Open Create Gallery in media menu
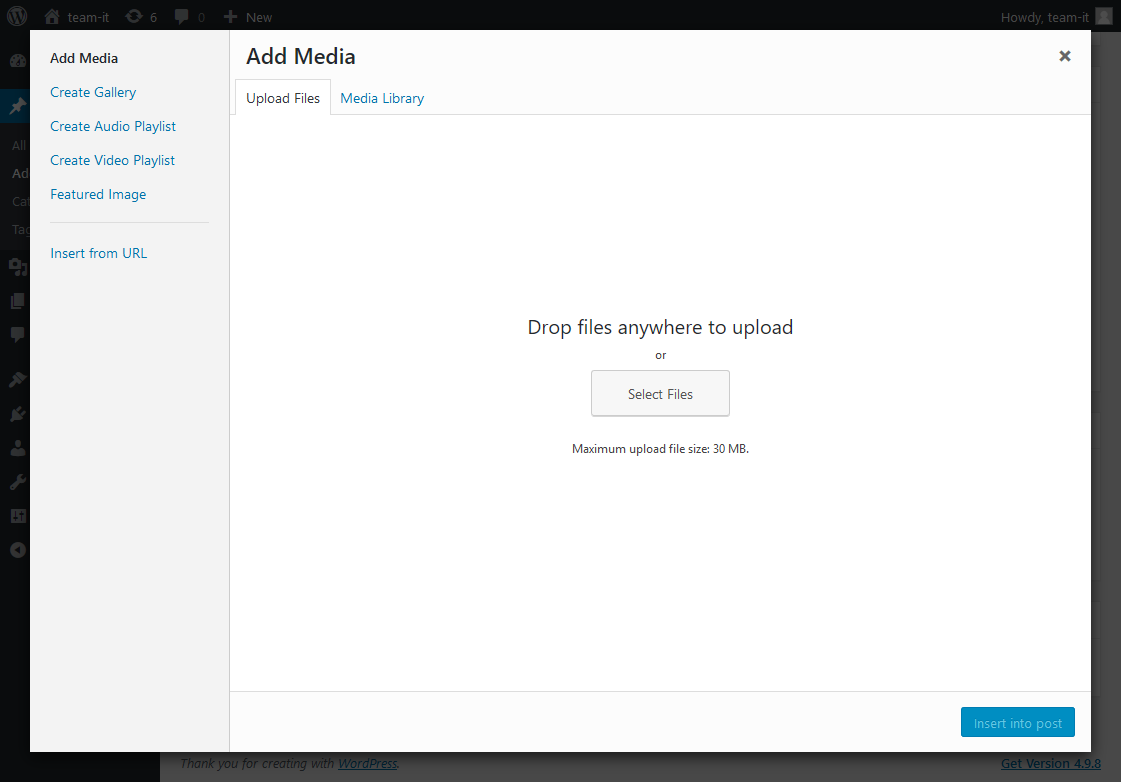 [x=93, y=92]
